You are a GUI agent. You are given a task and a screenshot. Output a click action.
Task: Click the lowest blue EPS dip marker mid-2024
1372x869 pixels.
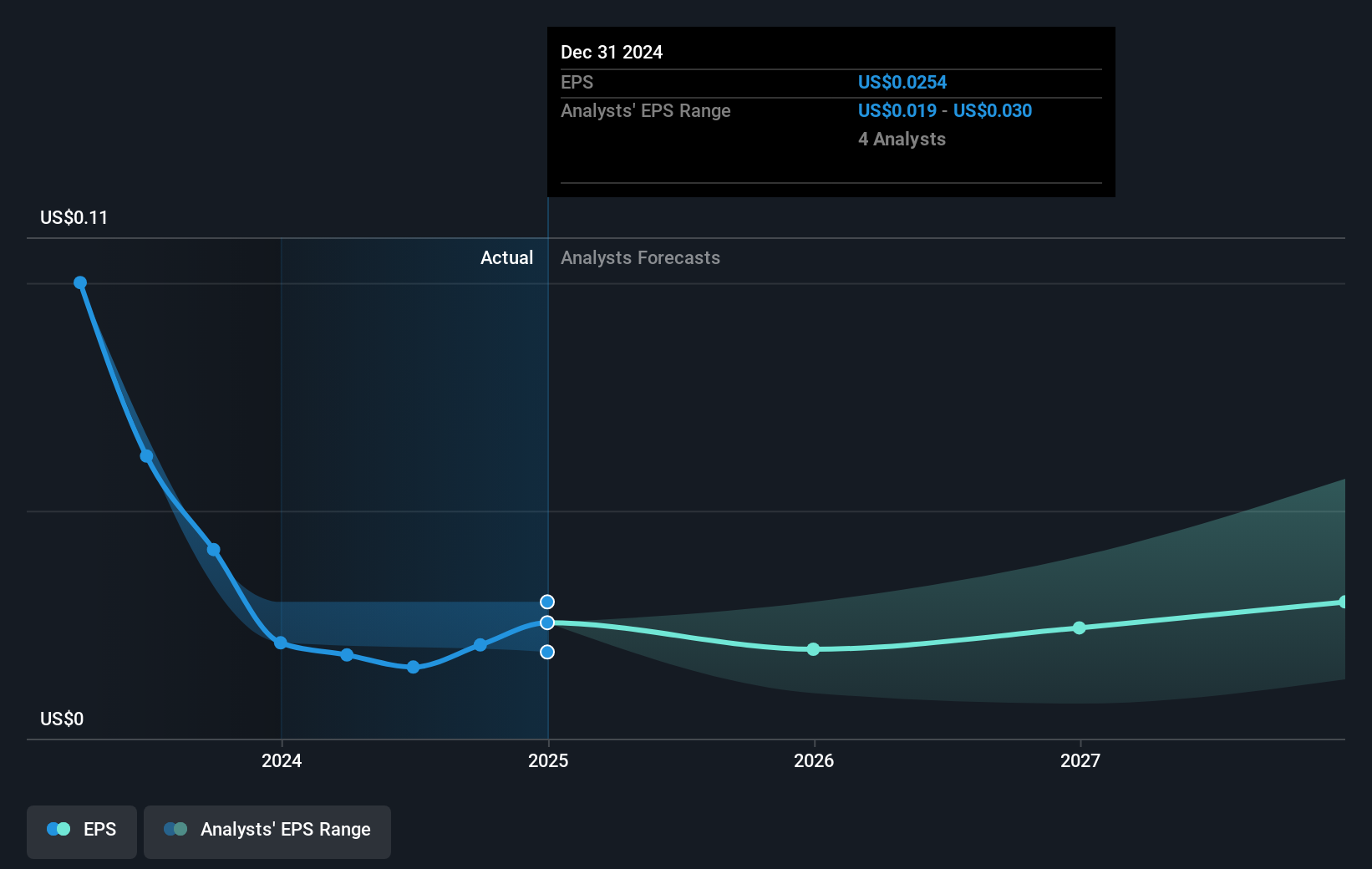click(x=413, y=667)
